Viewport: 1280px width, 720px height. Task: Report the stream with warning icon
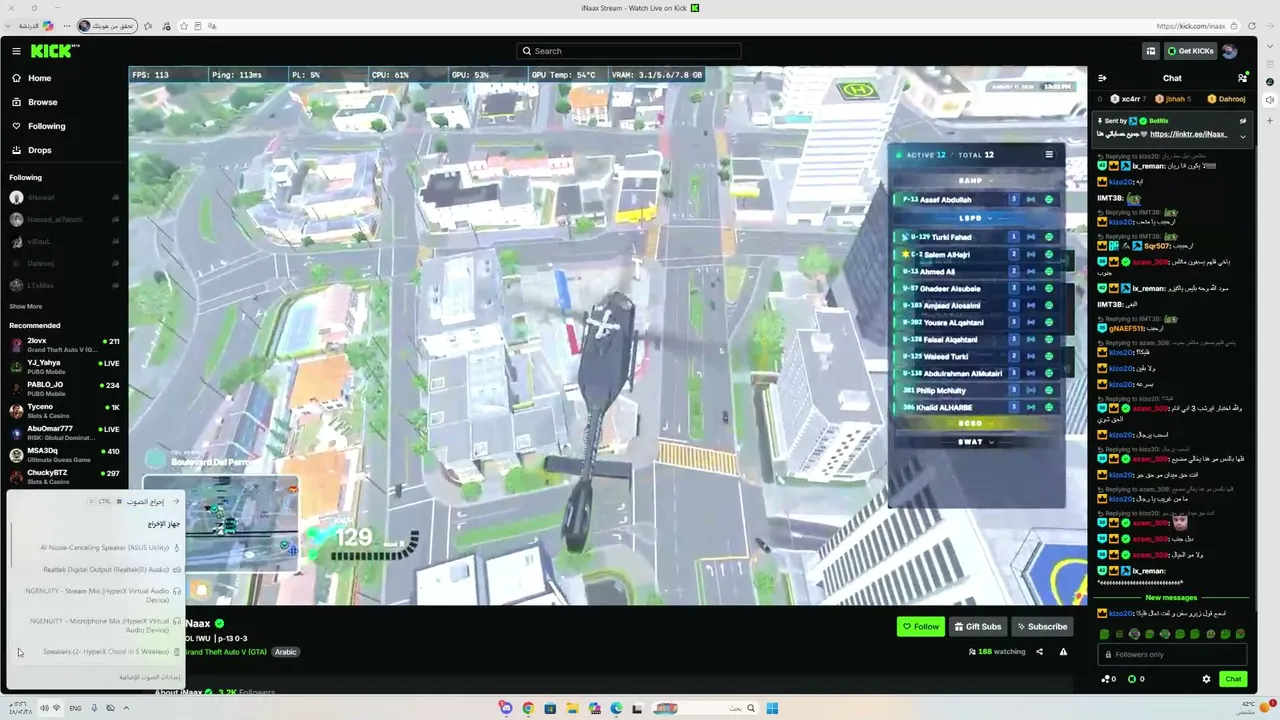(1063, 652)
